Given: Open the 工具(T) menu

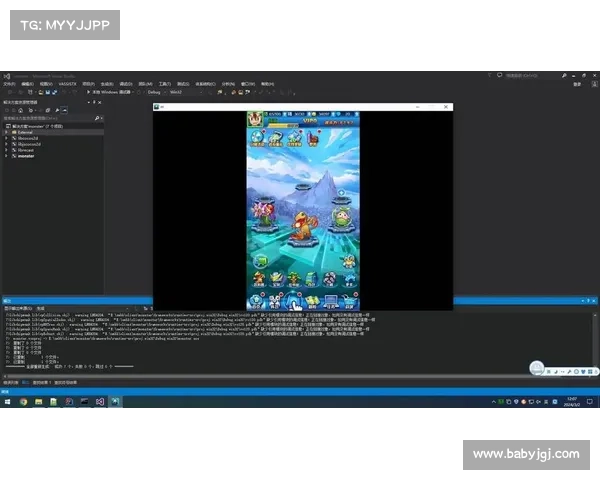Looking at the screenshot, I should coord(165,84).
